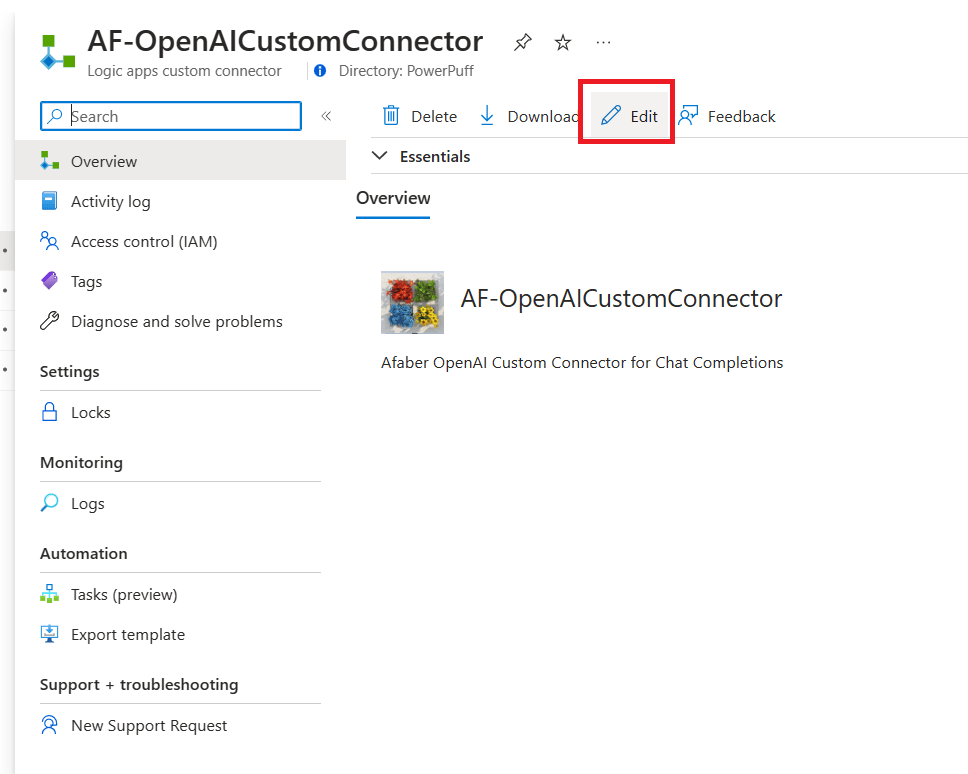The width and height of the screenshot is (968, 774).
Task: Click the Download arrow icon
Action: [x=487, y=116]
